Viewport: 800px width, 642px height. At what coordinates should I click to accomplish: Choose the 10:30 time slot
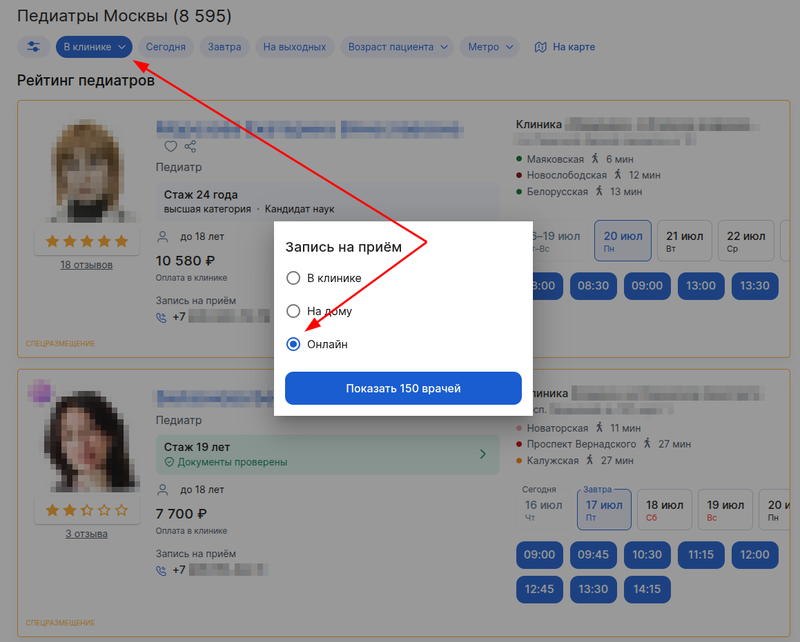tap(647, 555)
